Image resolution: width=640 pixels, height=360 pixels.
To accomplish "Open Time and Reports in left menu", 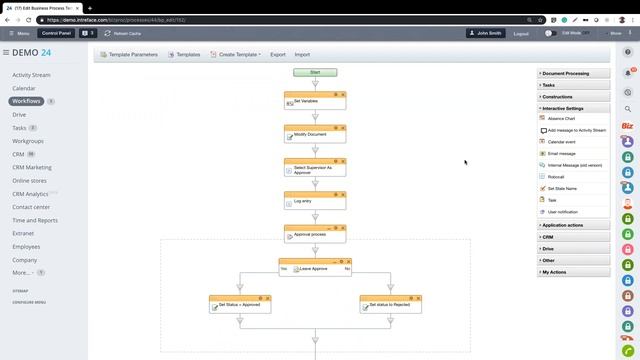I will pyautogui.click(x=35, y=220).
